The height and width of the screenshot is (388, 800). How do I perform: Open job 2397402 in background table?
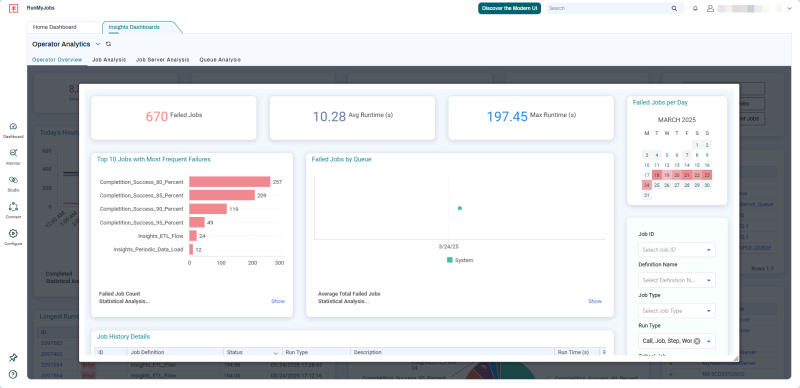pyautogui.click(x=52, y=354)
